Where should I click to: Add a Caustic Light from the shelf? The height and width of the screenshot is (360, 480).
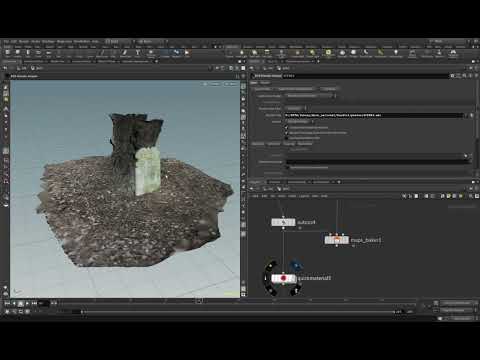pos(366,53)
